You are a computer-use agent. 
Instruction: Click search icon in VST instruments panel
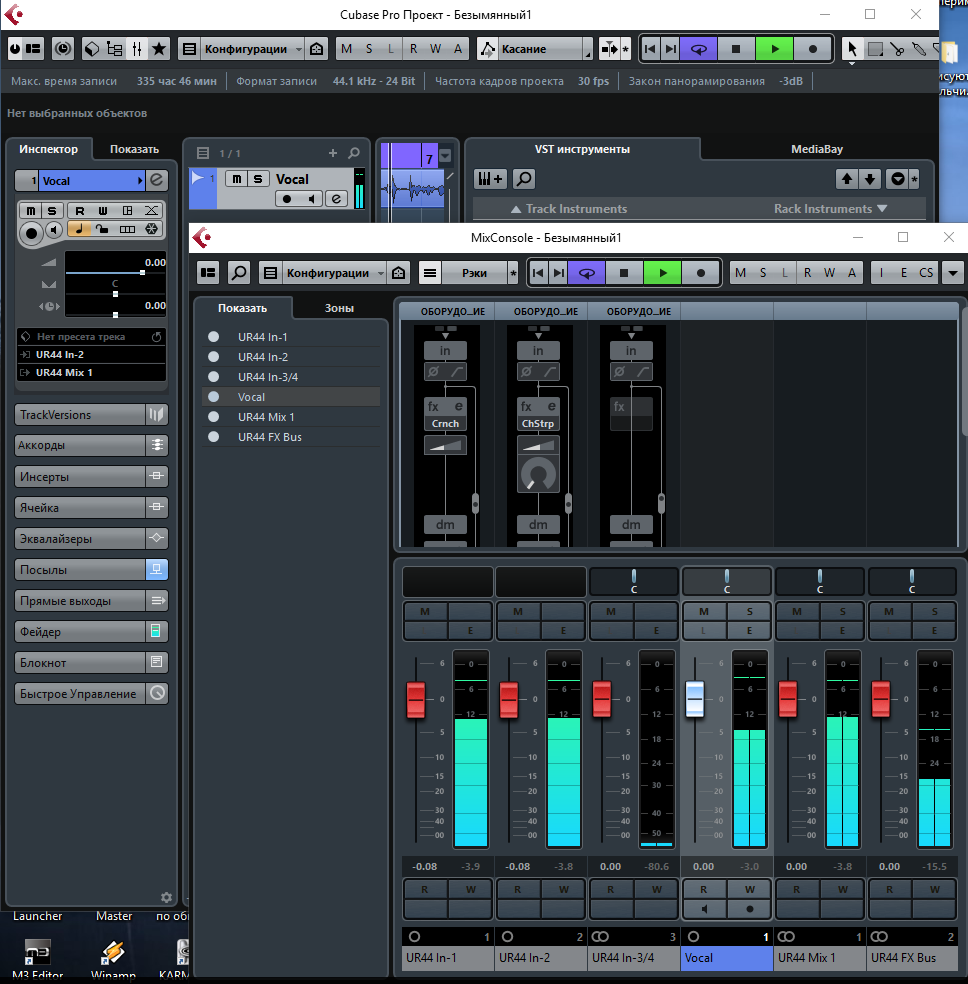(524, 179)
